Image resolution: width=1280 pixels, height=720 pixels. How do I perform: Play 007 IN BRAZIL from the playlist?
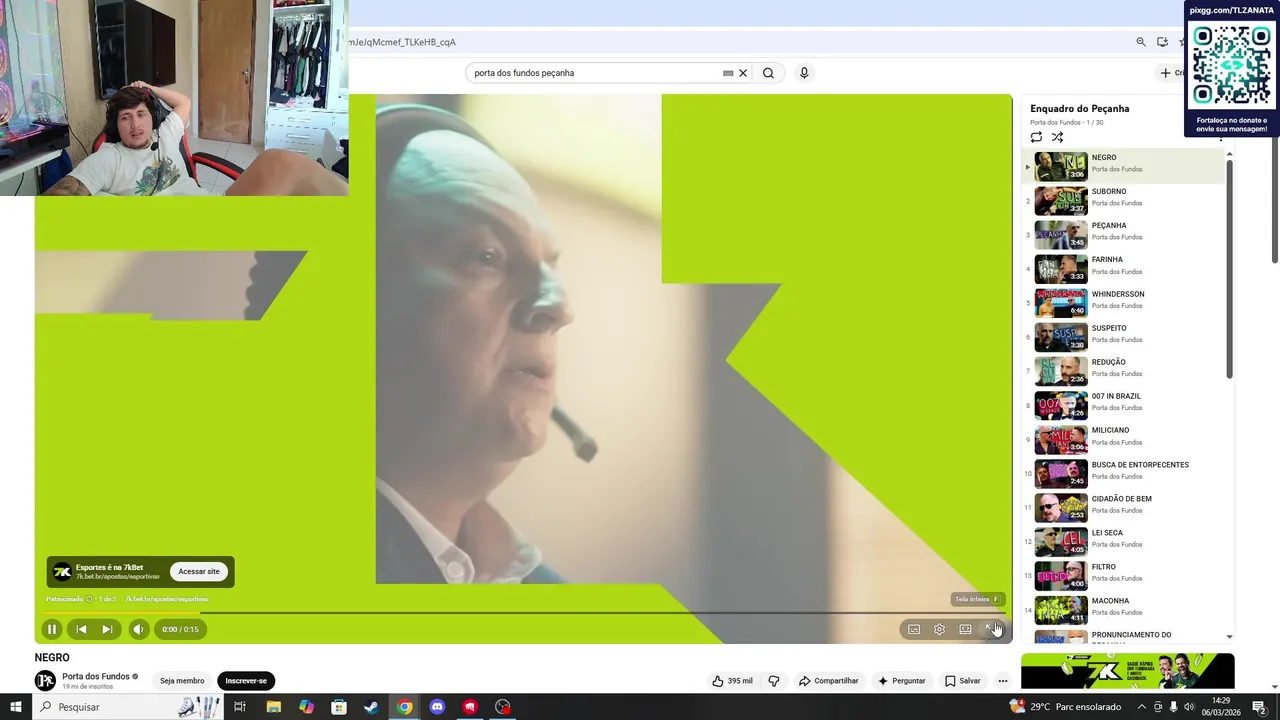click(x=1123, y=405)
